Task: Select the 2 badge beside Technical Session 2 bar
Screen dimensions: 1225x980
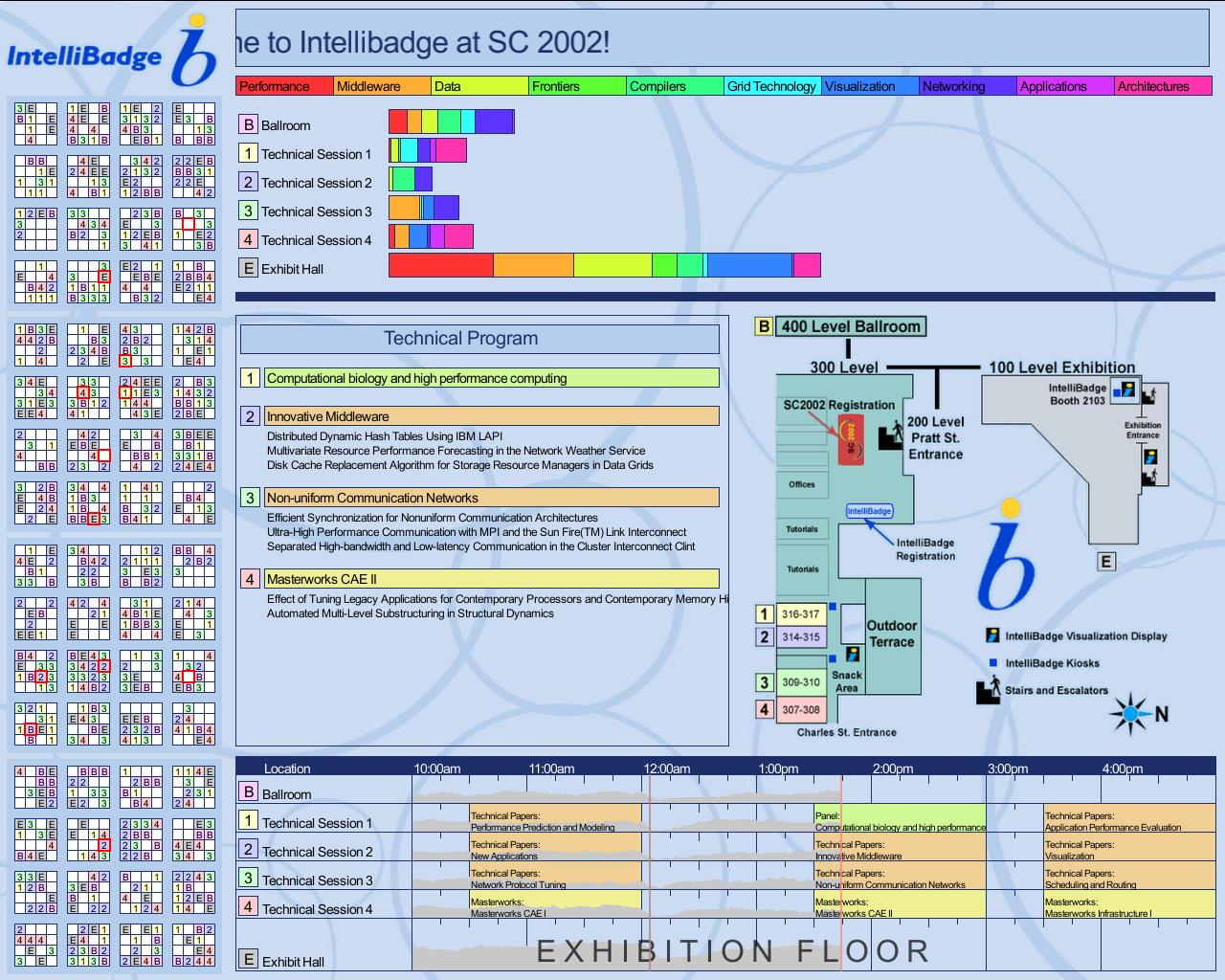Action: pos(249,182)
